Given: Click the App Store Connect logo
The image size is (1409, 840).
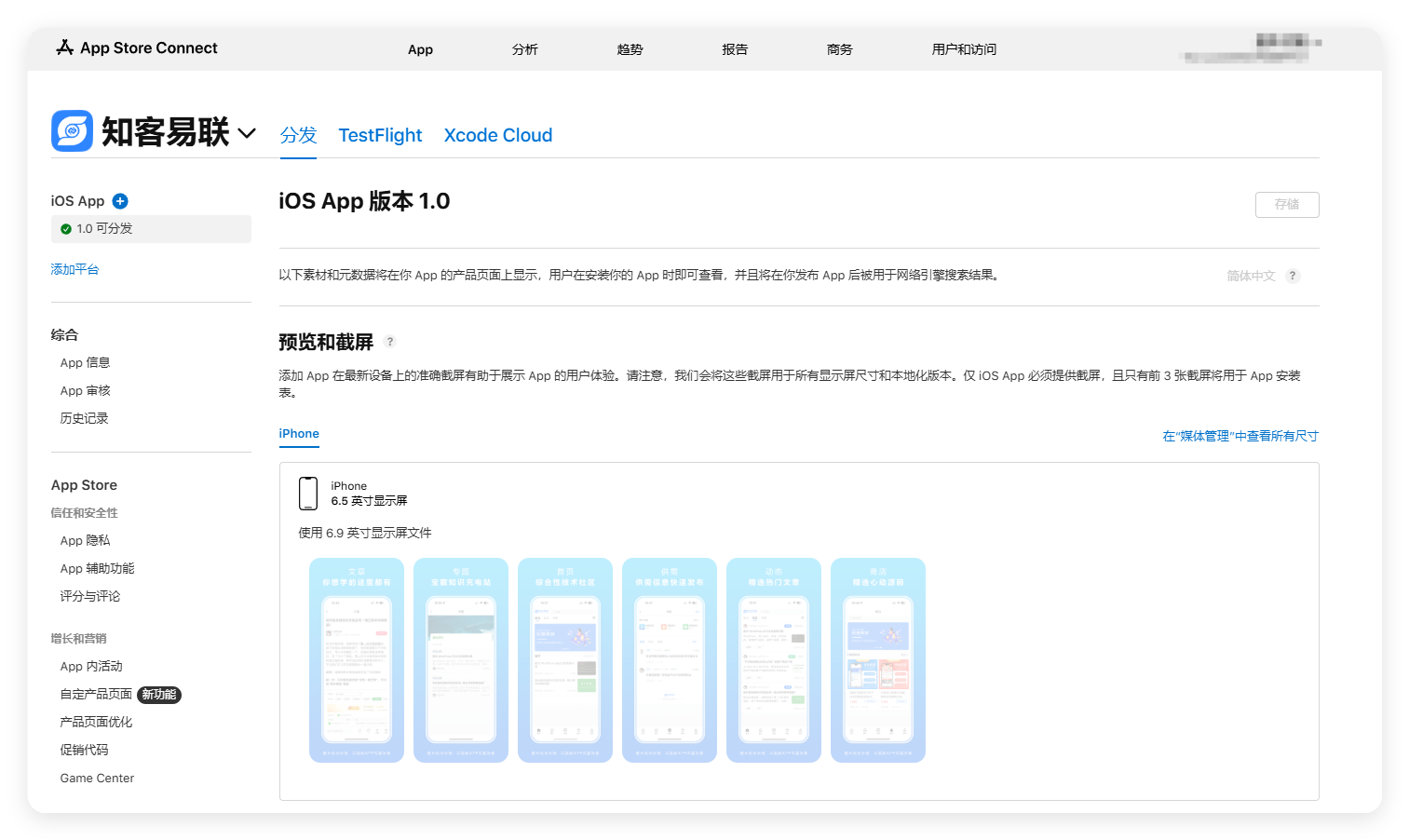Looking at the screenshot, I should [137, 47].
